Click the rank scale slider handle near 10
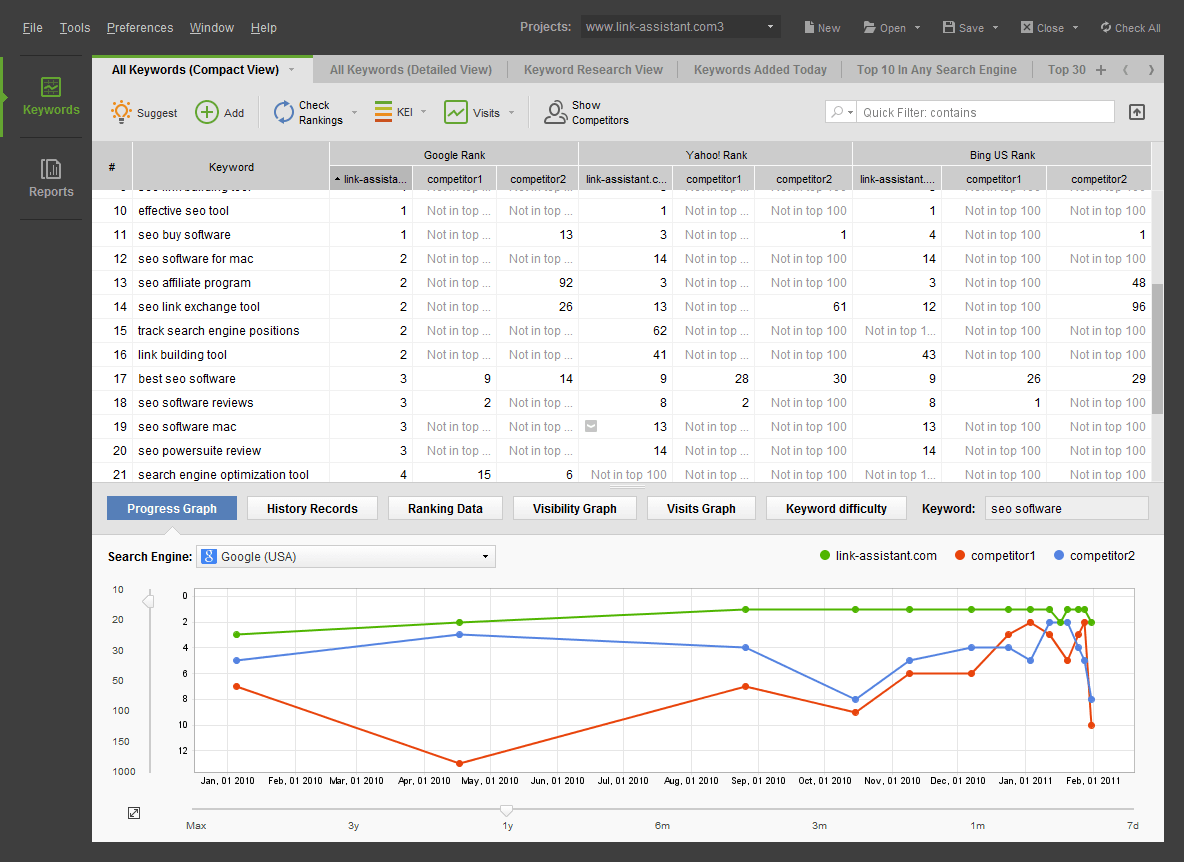The height and width of the screenshot is (862, 1184). [x=149, y=601]
